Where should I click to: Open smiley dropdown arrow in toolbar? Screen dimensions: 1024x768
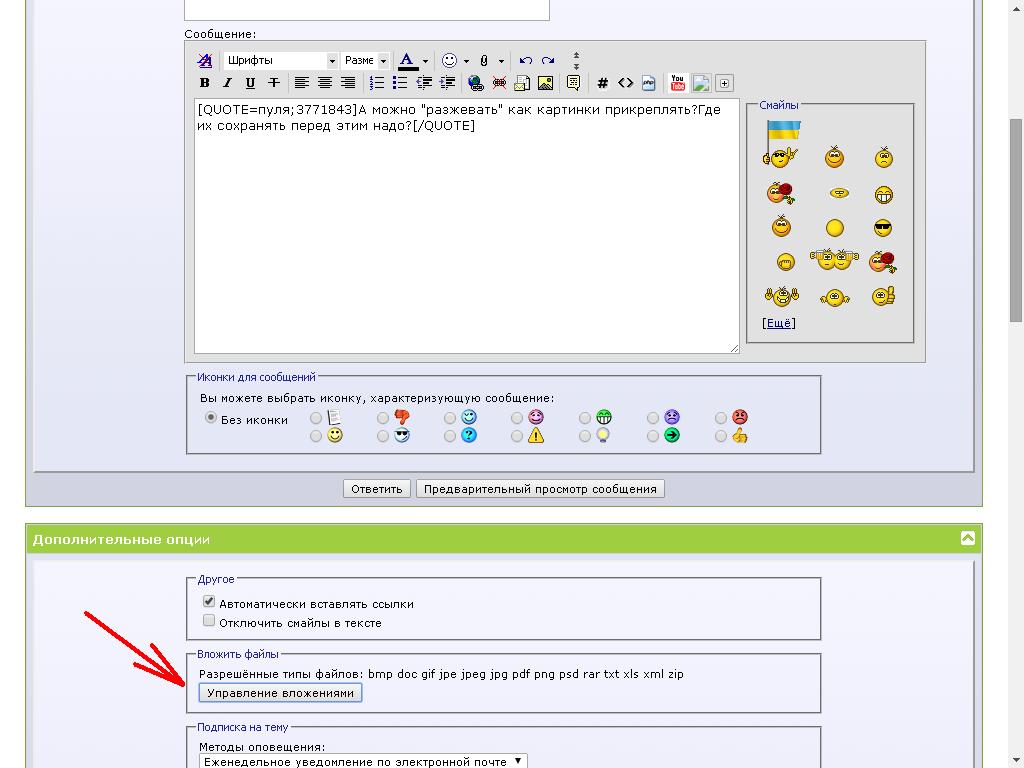coord(466,61)
